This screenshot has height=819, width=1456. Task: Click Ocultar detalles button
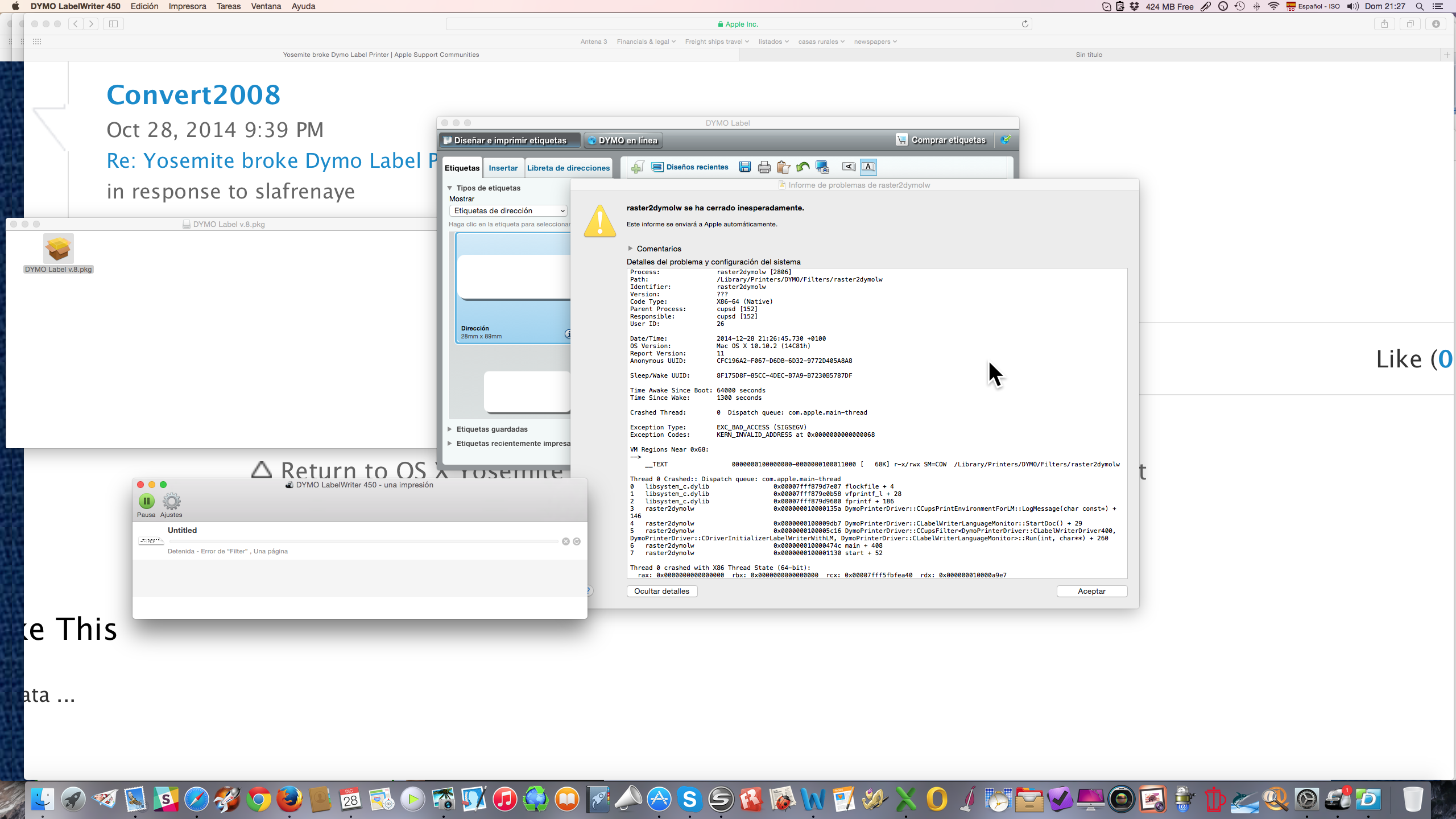[x=661, y=591]
